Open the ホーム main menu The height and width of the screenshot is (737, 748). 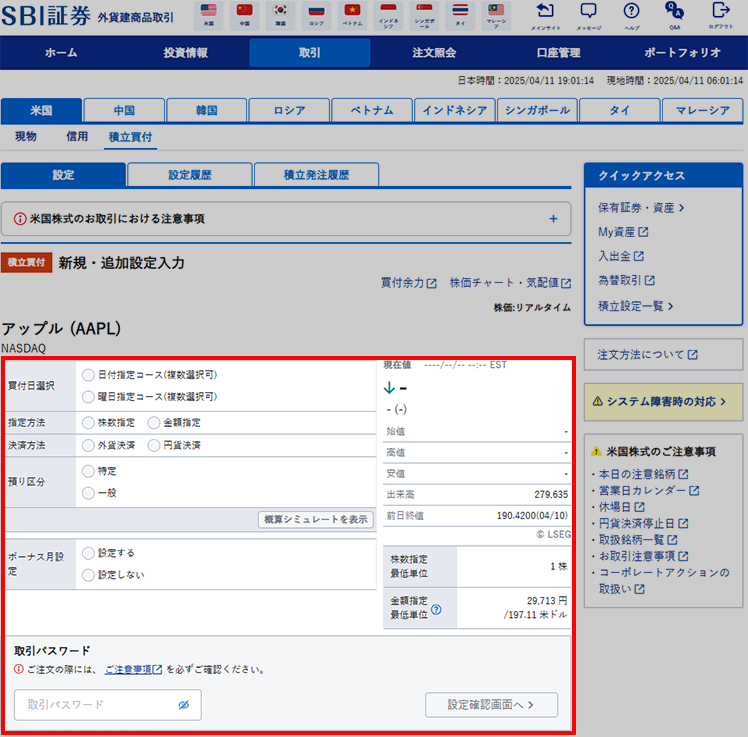61,52
